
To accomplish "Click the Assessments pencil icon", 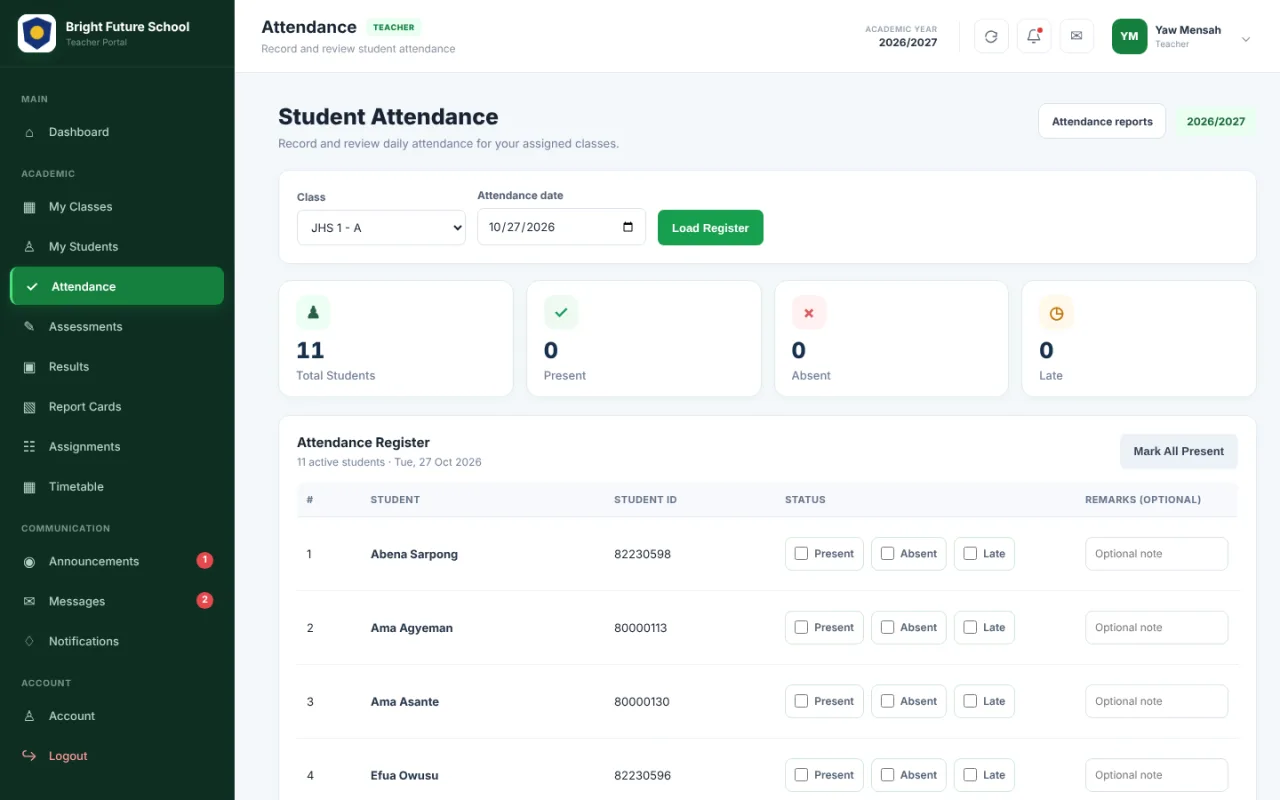I will click(x=29, y=327).
